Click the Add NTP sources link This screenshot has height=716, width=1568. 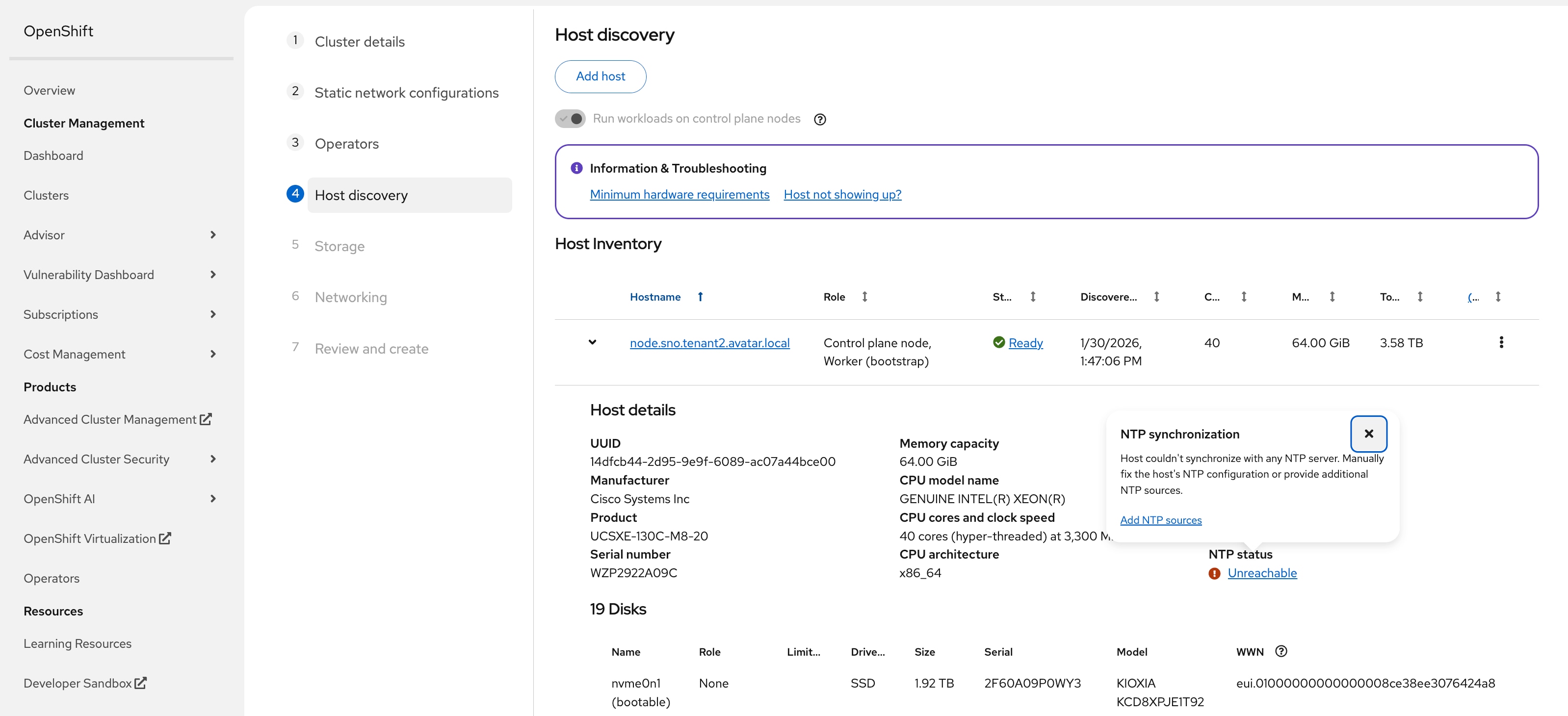click(x=1161, y=520)
